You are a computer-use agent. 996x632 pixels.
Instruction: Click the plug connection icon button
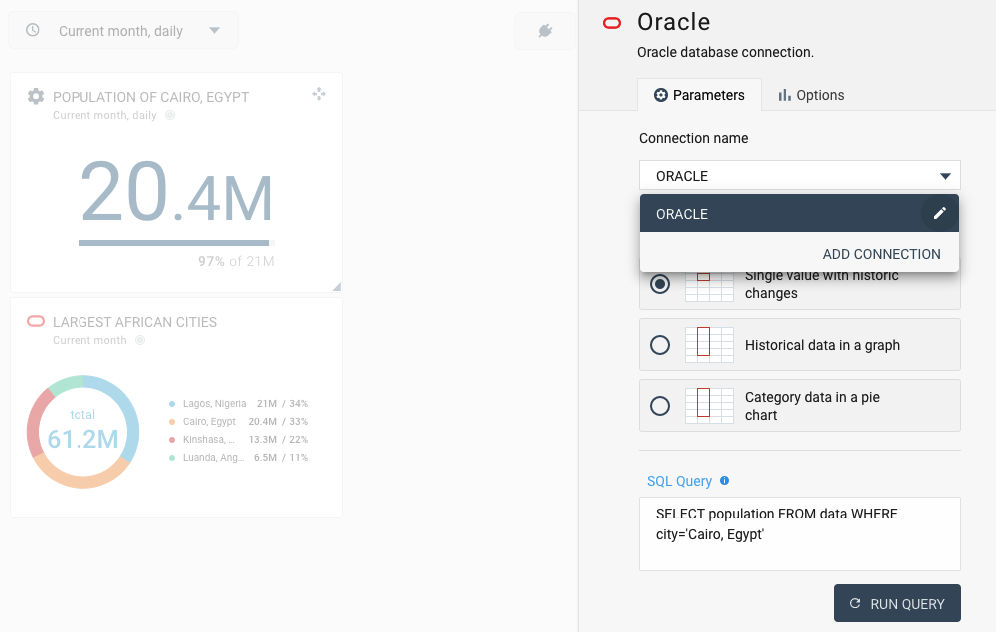click(545, 30)
